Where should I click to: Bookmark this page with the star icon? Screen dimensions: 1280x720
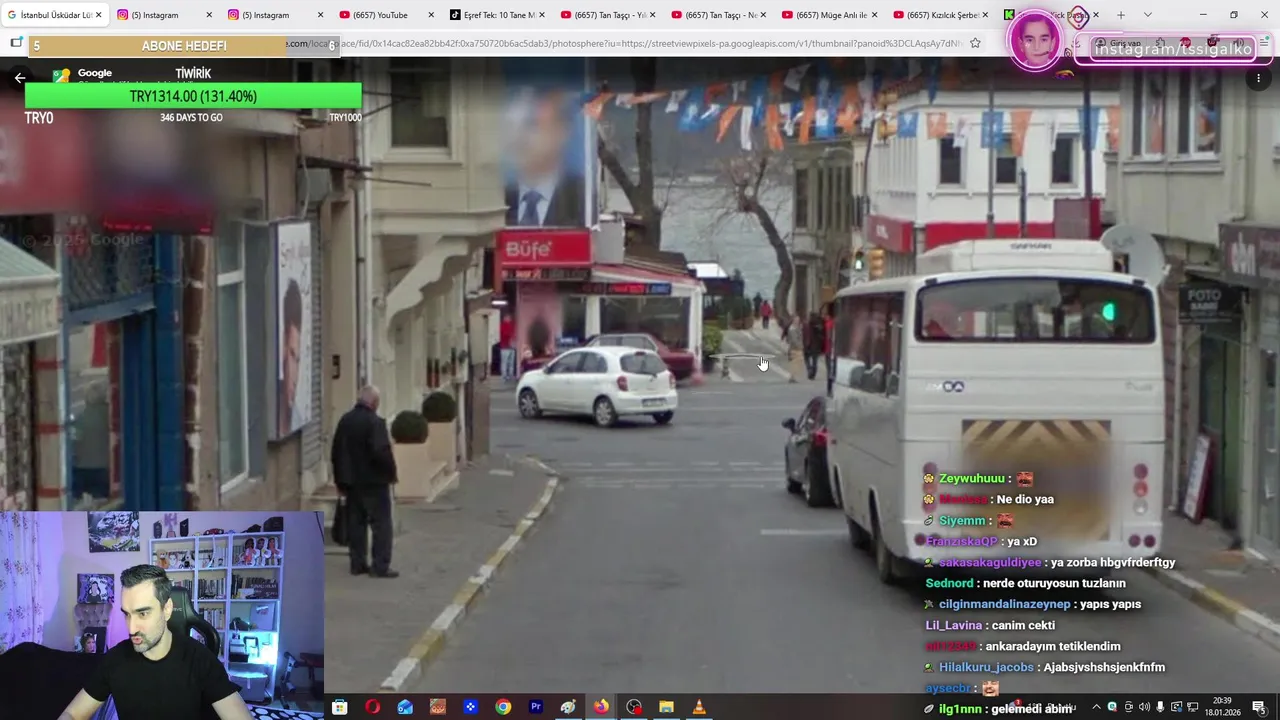point(975,43)
